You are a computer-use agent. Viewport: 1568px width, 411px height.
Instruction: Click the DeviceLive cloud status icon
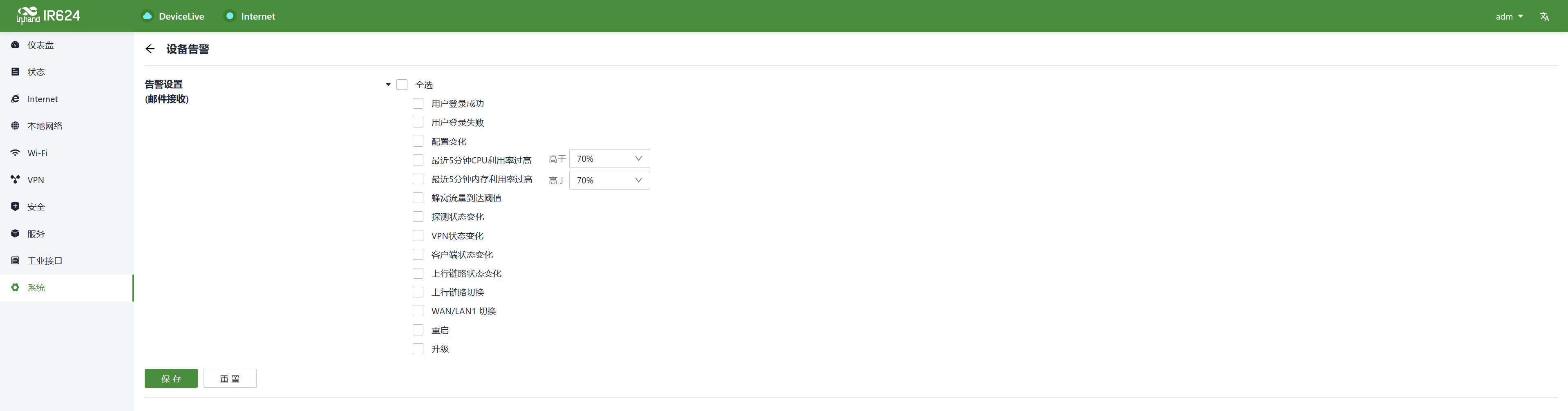tap(147, 16)
